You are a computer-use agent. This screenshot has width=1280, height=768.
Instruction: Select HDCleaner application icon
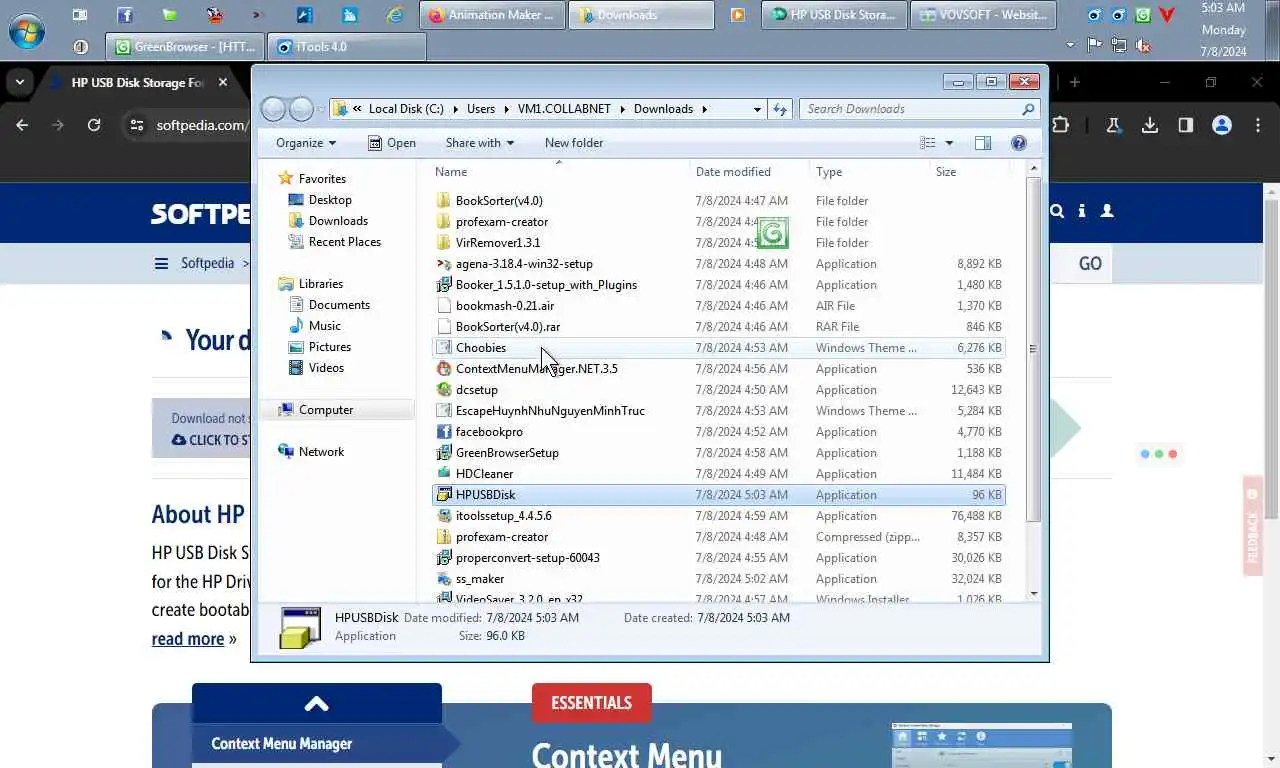tap(444, 473)
